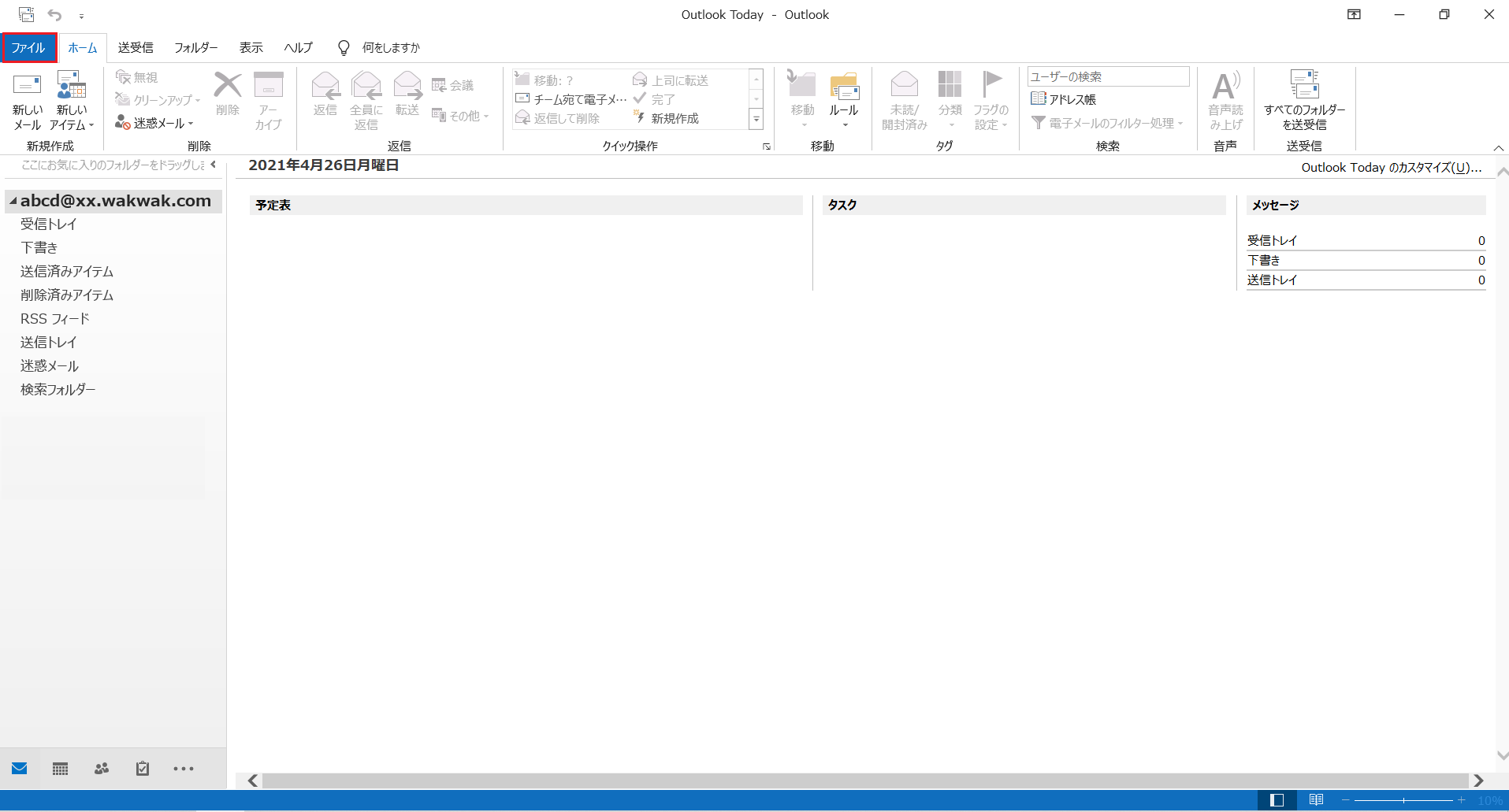Click すべてのフォルダーを送受信 icon
This screenshot has width=1509, height=812.
coord(1304,83)
